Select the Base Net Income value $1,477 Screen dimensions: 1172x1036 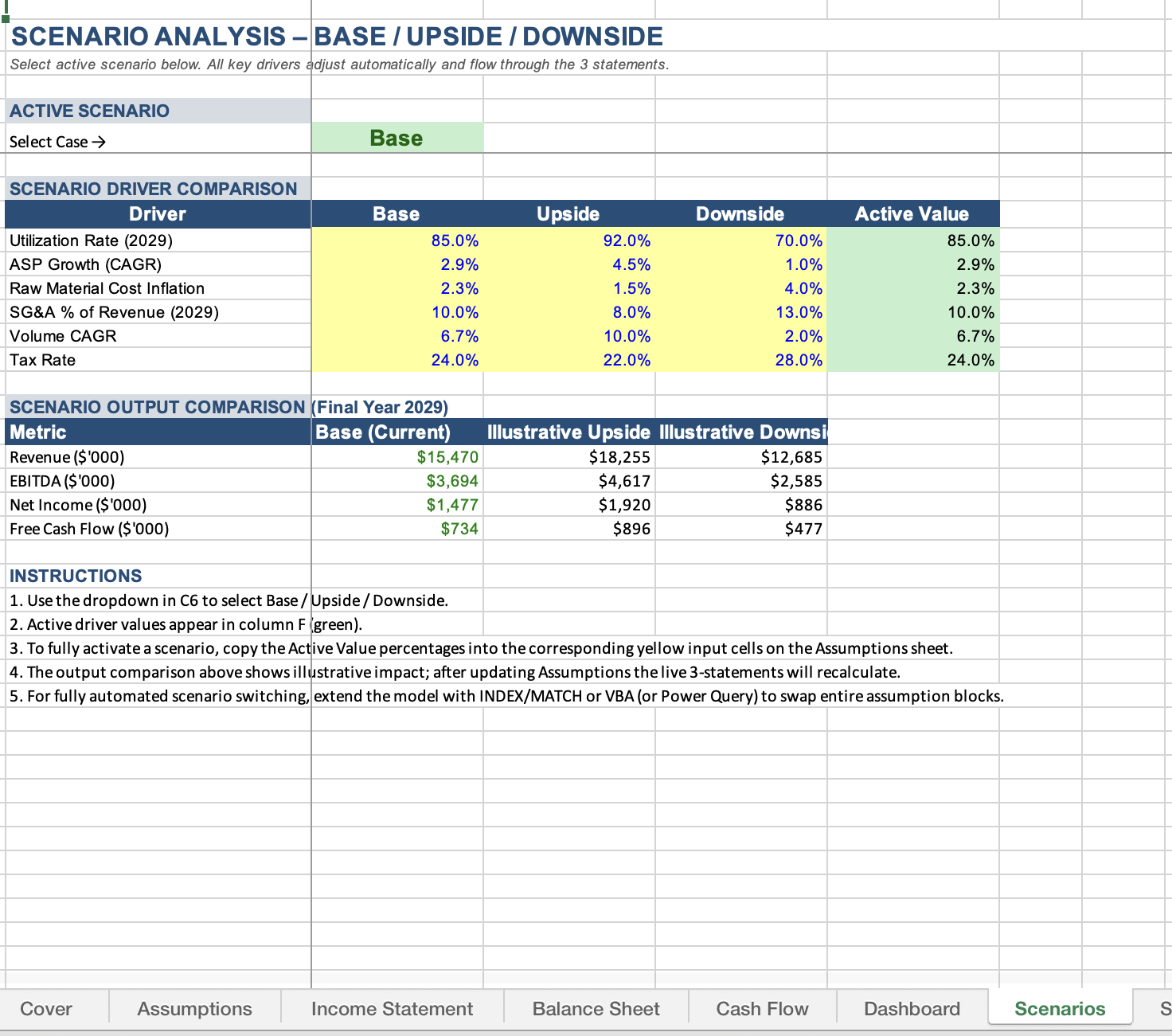click(x=397, y=505)
